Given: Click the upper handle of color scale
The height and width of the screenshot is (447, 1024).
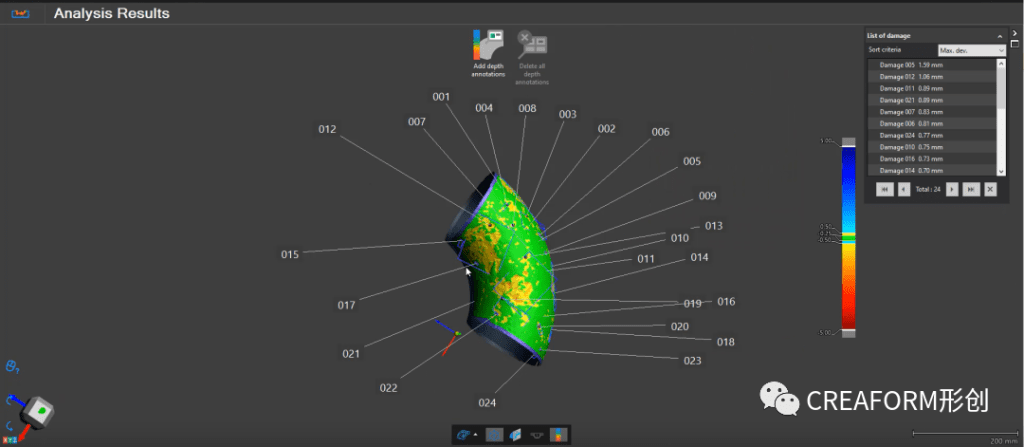Looking at the screenshot, I should [x=849, y=141].
